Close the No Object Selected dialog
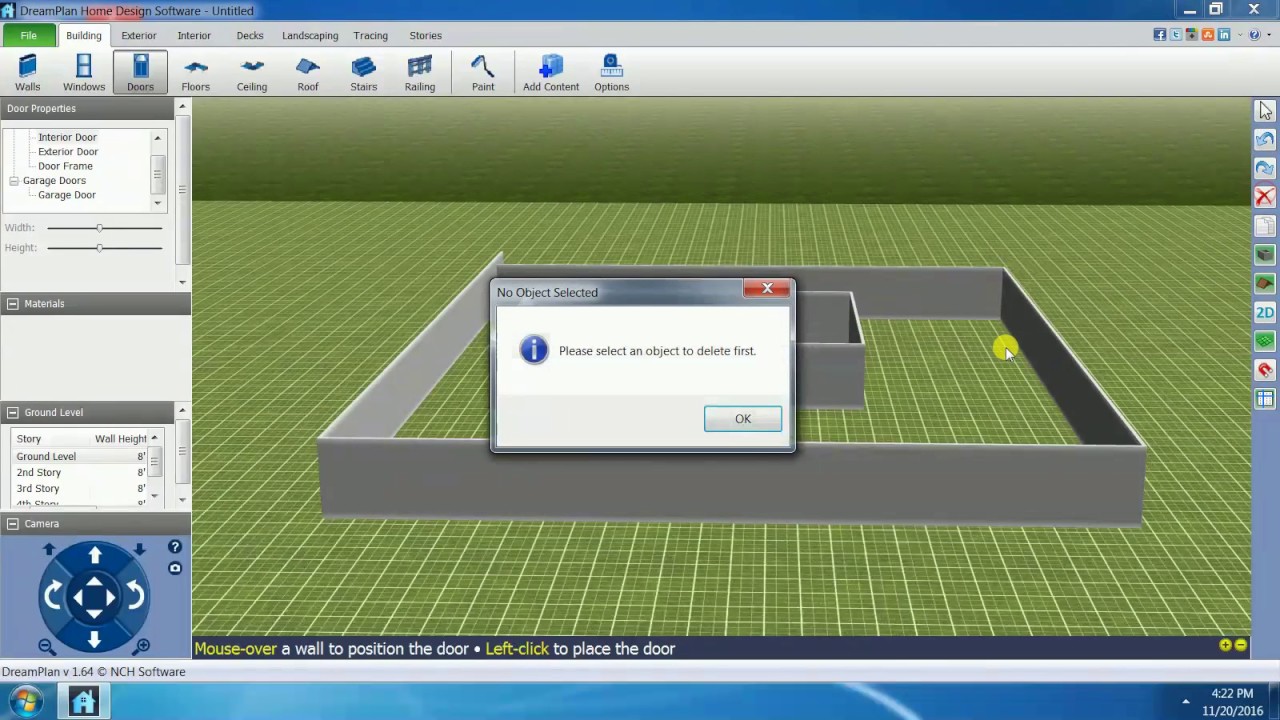 pos(767,288)
